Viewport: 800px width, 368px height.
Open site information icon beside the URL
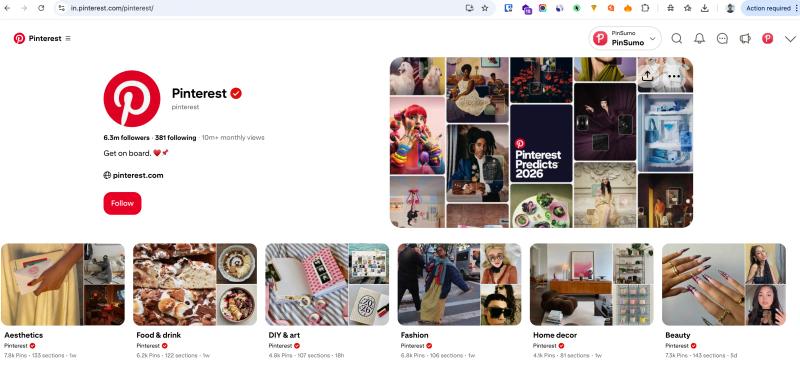[x=62, y=8]
